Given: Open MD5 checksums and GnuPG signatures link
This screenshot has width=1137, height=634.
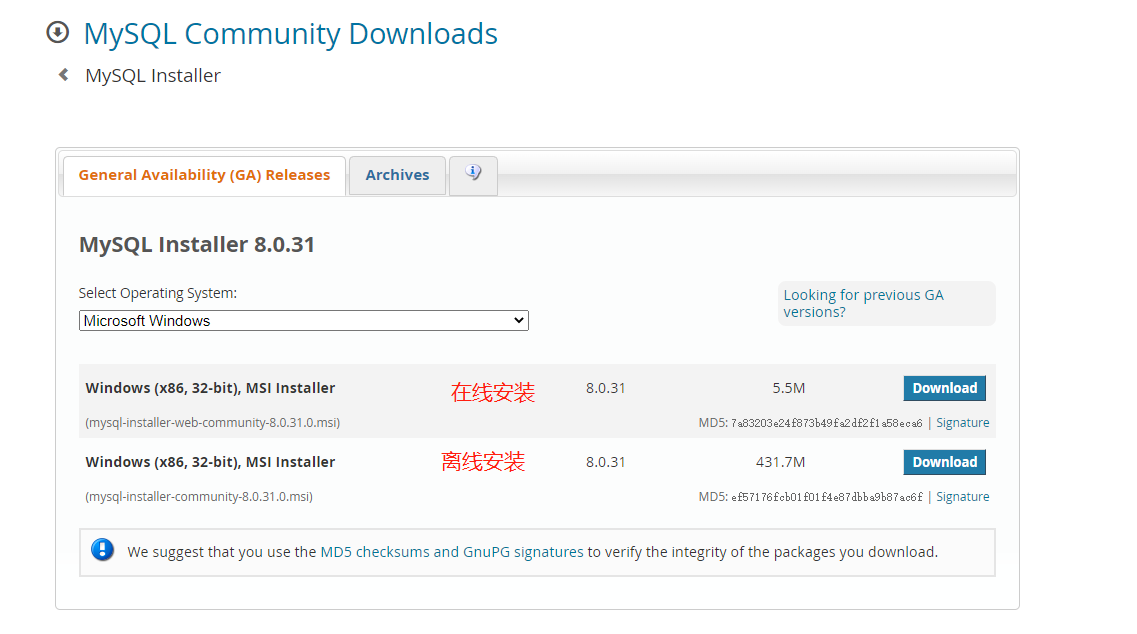Looking at the screenshot, I should pos(452,552).
